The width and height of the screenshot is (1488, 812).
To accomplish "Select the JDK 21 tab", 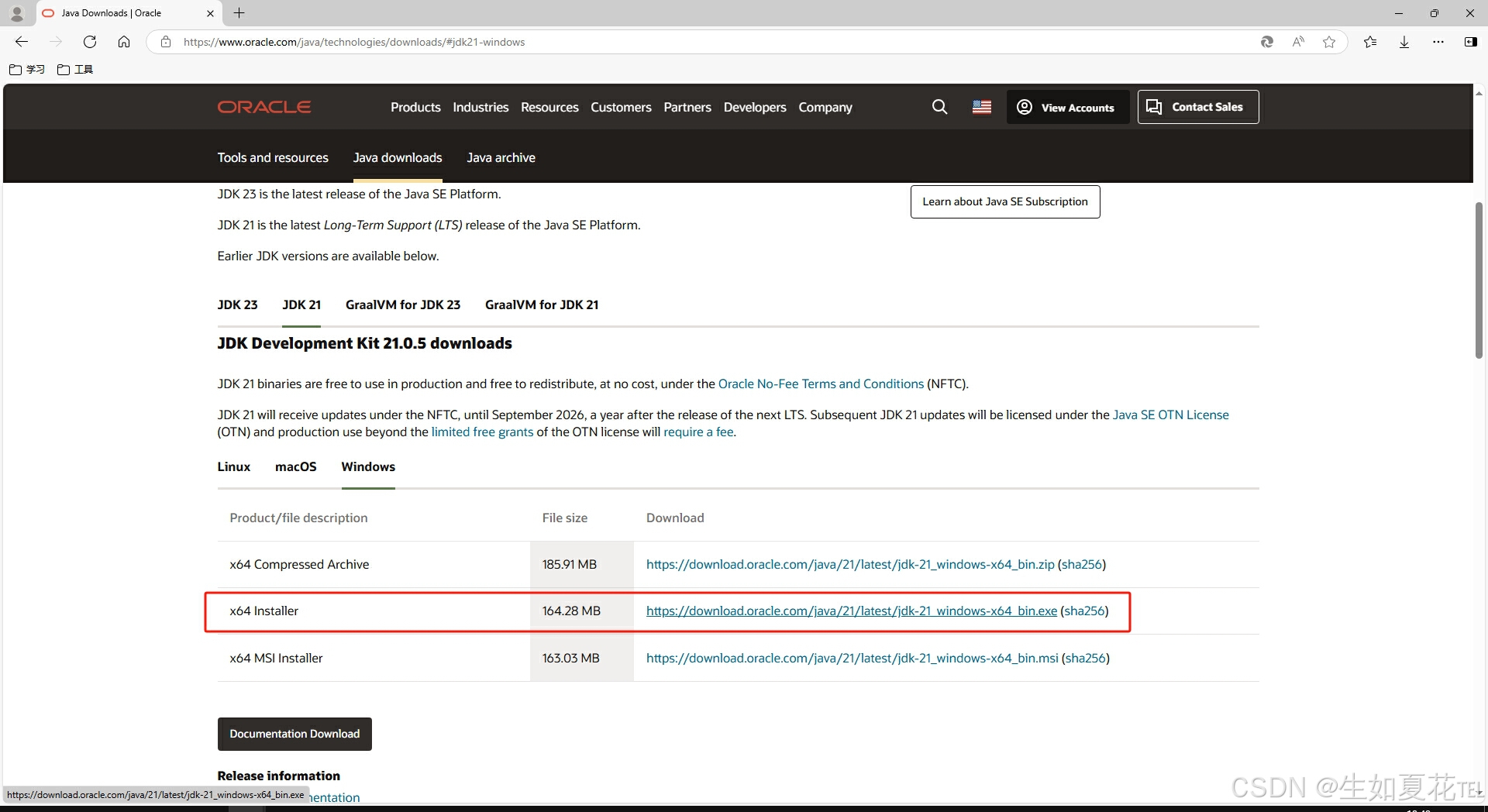I will pyautogui.click(x=301, y=304).
